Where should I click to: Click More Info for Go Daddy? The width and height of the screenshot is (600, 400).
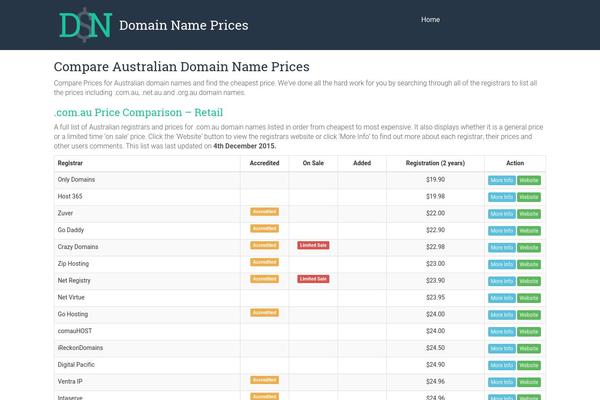click(502, 231)
